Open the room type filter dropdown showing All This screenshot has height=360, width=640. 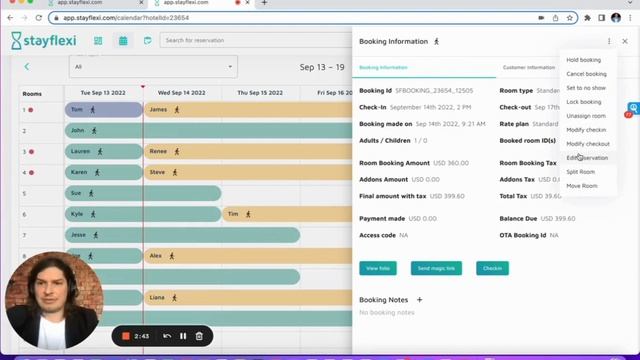[153, 67]
